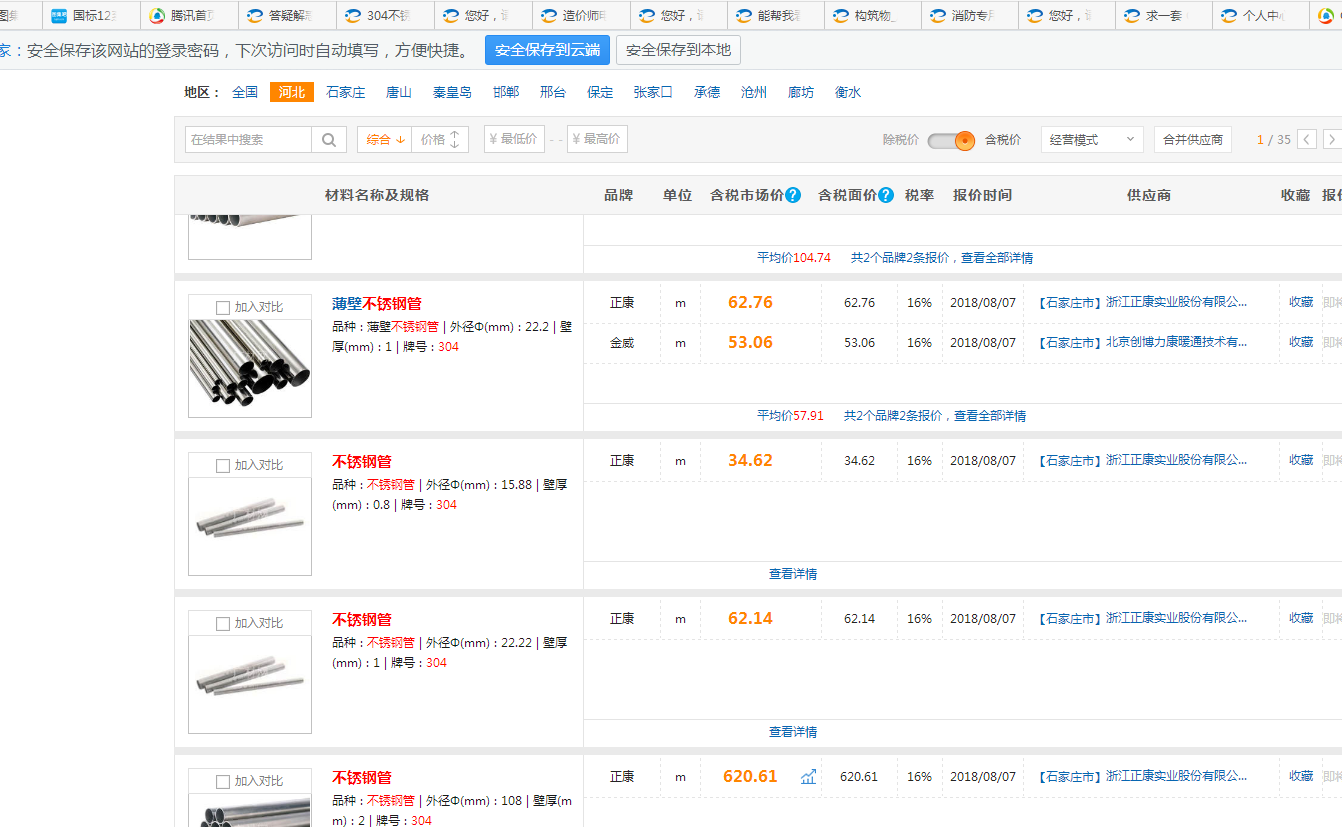Open supplier 北京创博力康暖通技术
Viewport: 1342px width, 827px height.
tap(1177, 342)
